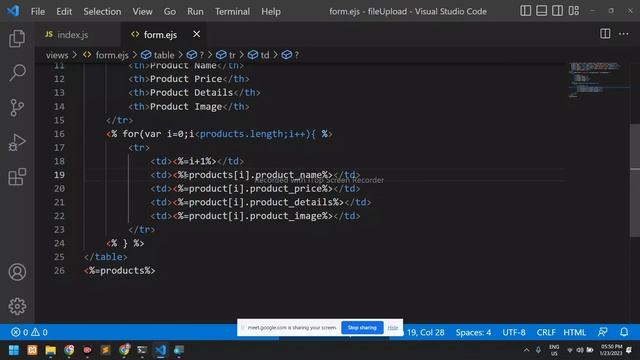This screenshot has width=640, height=360.
Task: Click the cursor position Ln 19, Col 28
Action: pos(424,332)
